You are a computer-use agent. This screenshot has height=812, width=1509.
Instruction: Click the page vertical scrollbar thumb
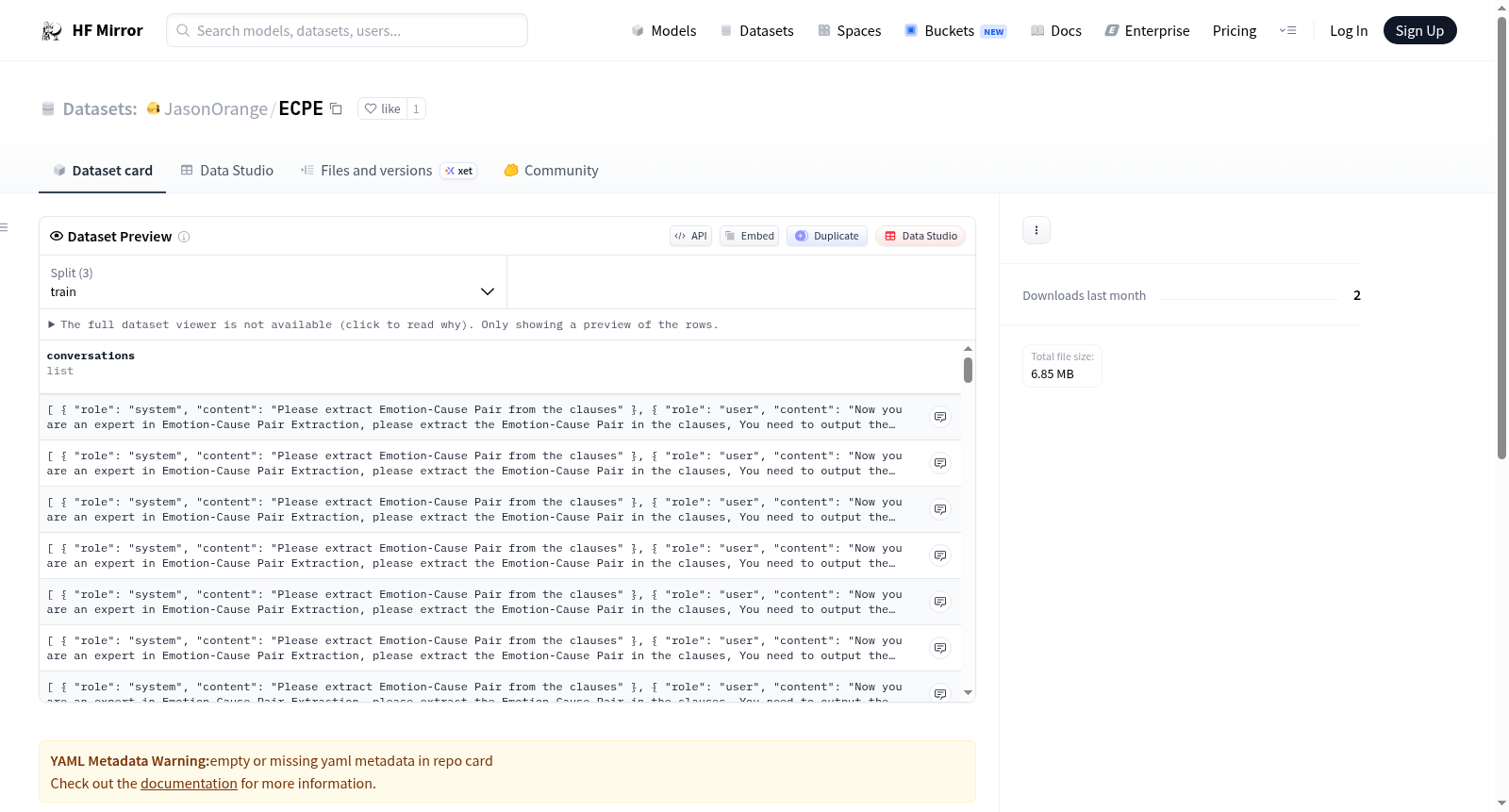click(x=1501, y=238)
